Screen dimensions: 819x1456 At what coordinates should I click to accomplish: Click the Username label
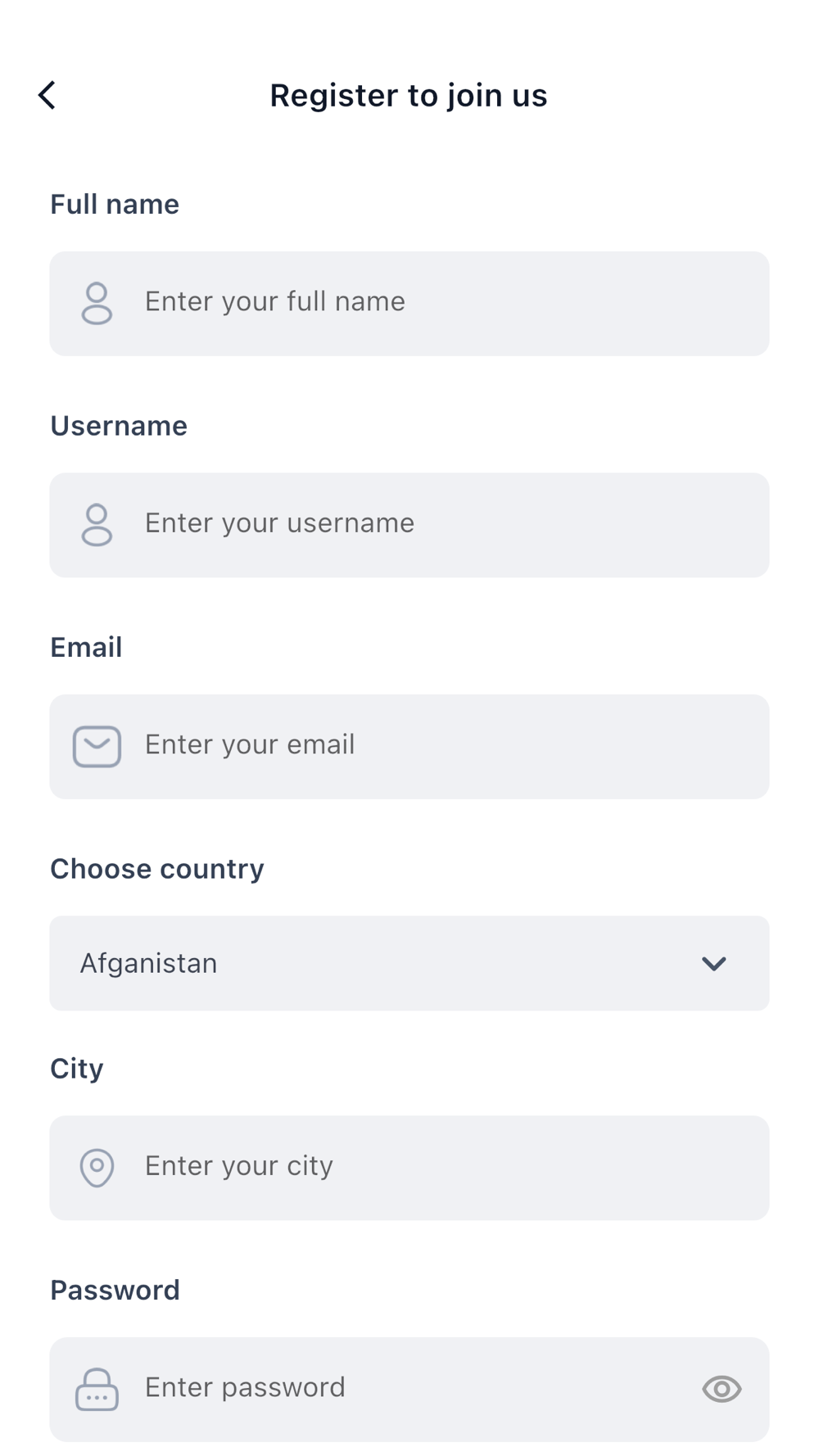[x=119, y=426]
